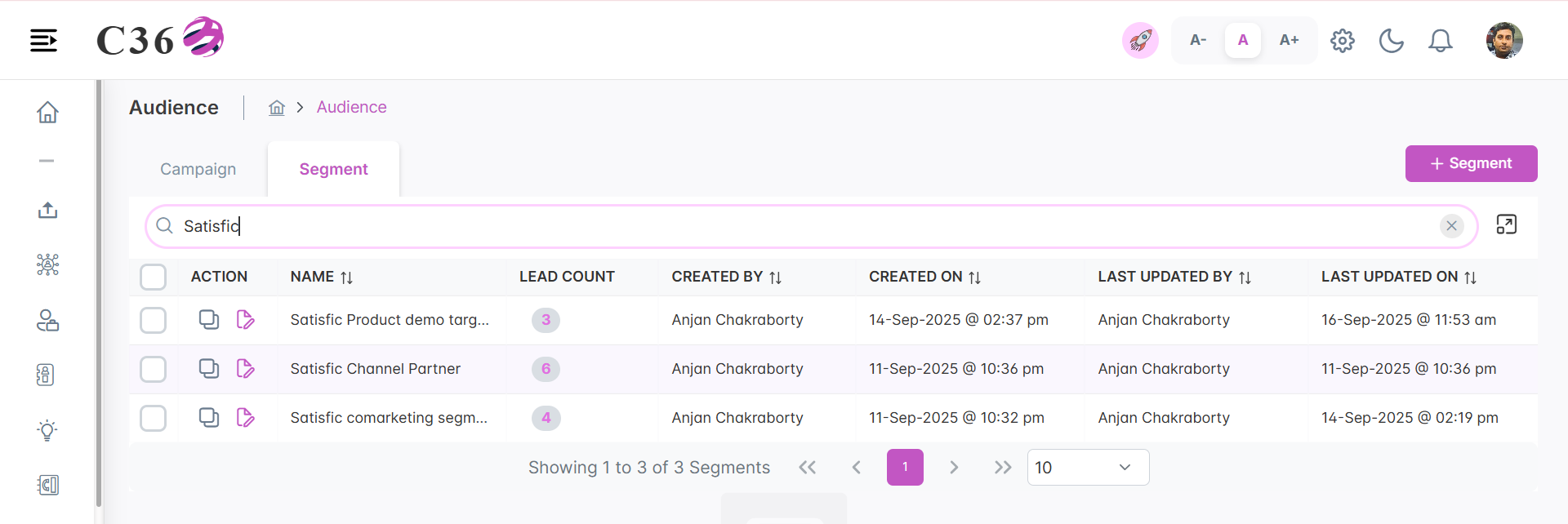Increase font size with A+
This screenshot has width=1568, height=524.
[1289, 40]
